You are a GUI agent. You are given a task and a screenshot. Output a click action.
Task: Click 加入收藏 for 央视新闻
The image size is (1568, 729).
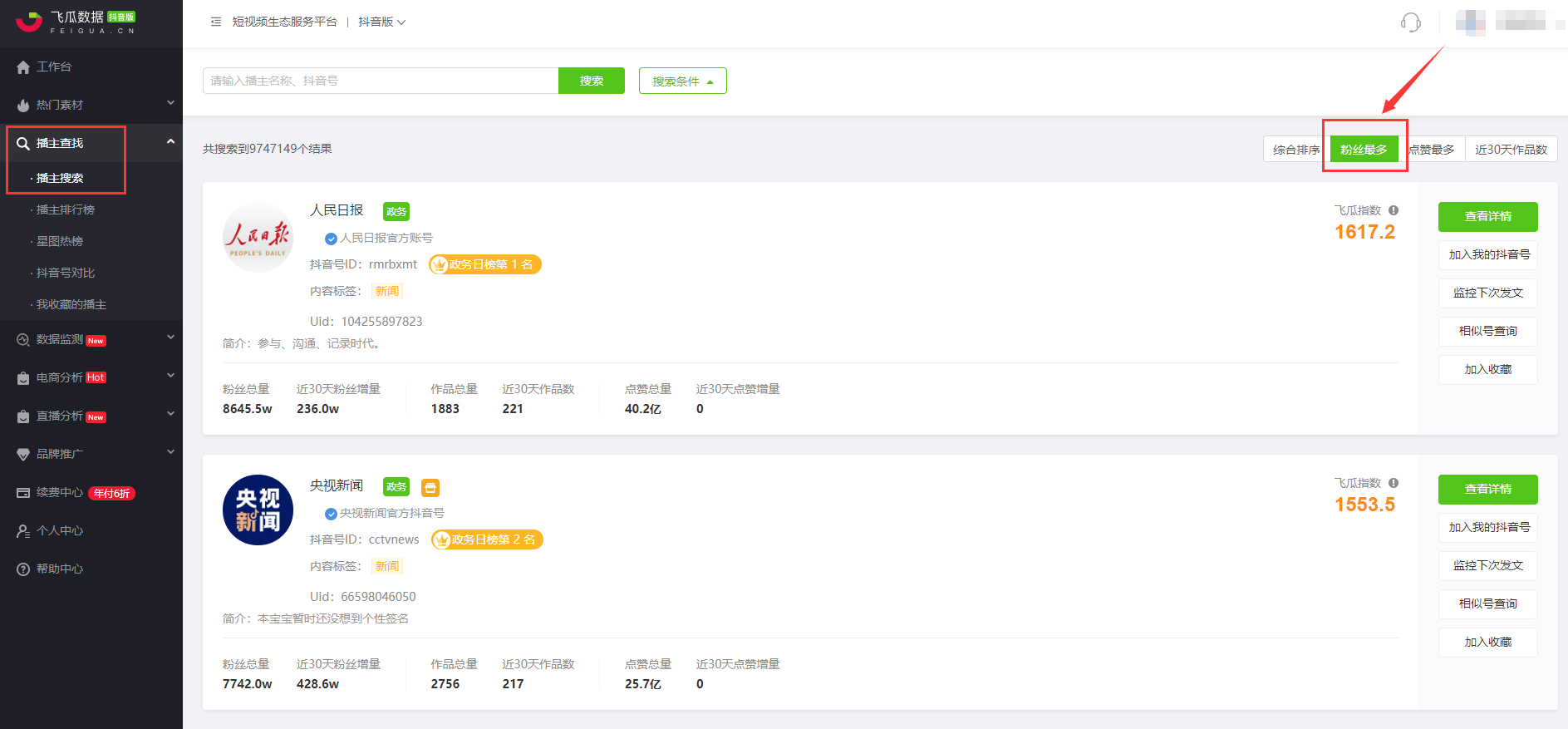click(1487, 643)
